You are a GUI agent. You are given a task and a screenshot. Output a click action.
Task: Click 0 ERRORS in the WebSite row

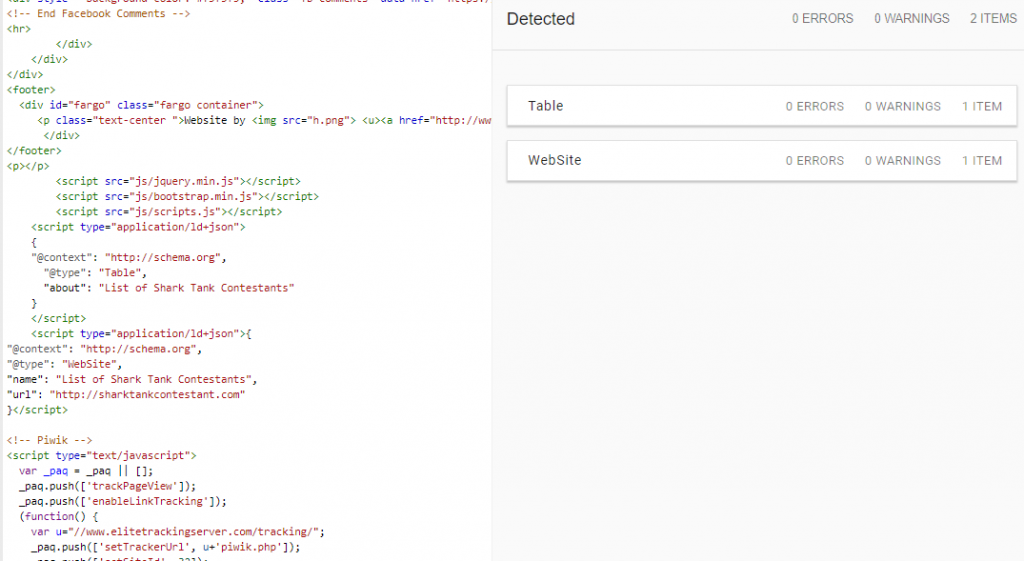tap(814, 161)
